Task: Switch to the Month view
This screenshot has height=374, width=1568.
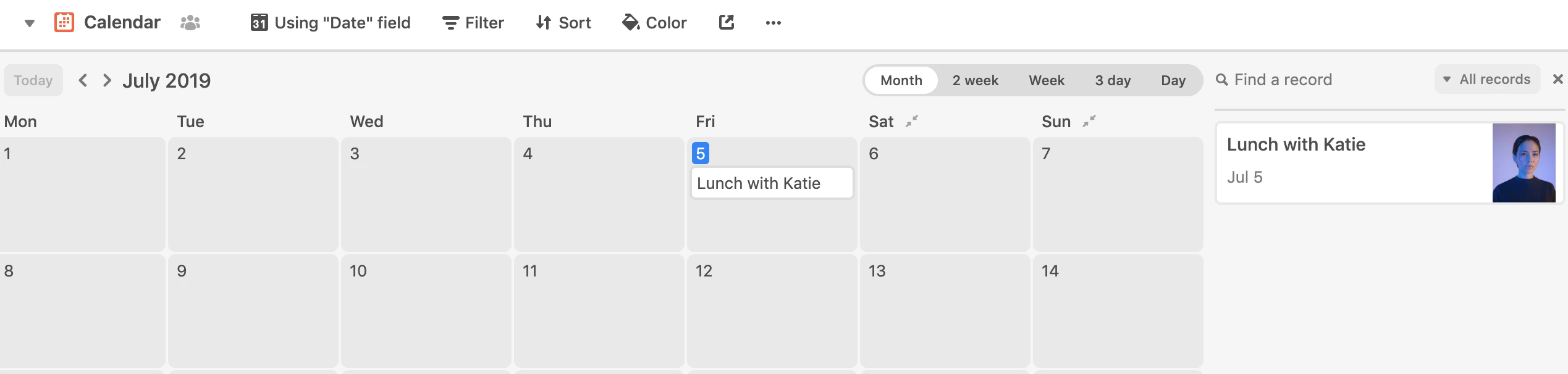Action: [x=901, y=80]
